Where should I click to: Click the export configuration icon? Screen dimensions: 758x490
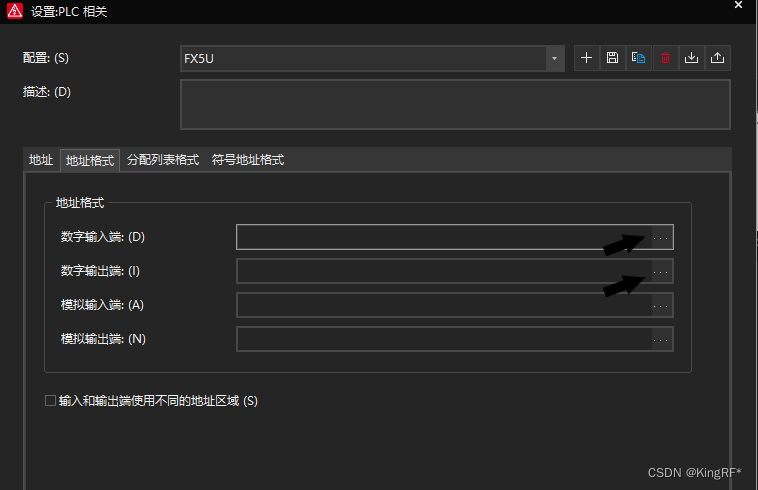[x=717, y=58]
